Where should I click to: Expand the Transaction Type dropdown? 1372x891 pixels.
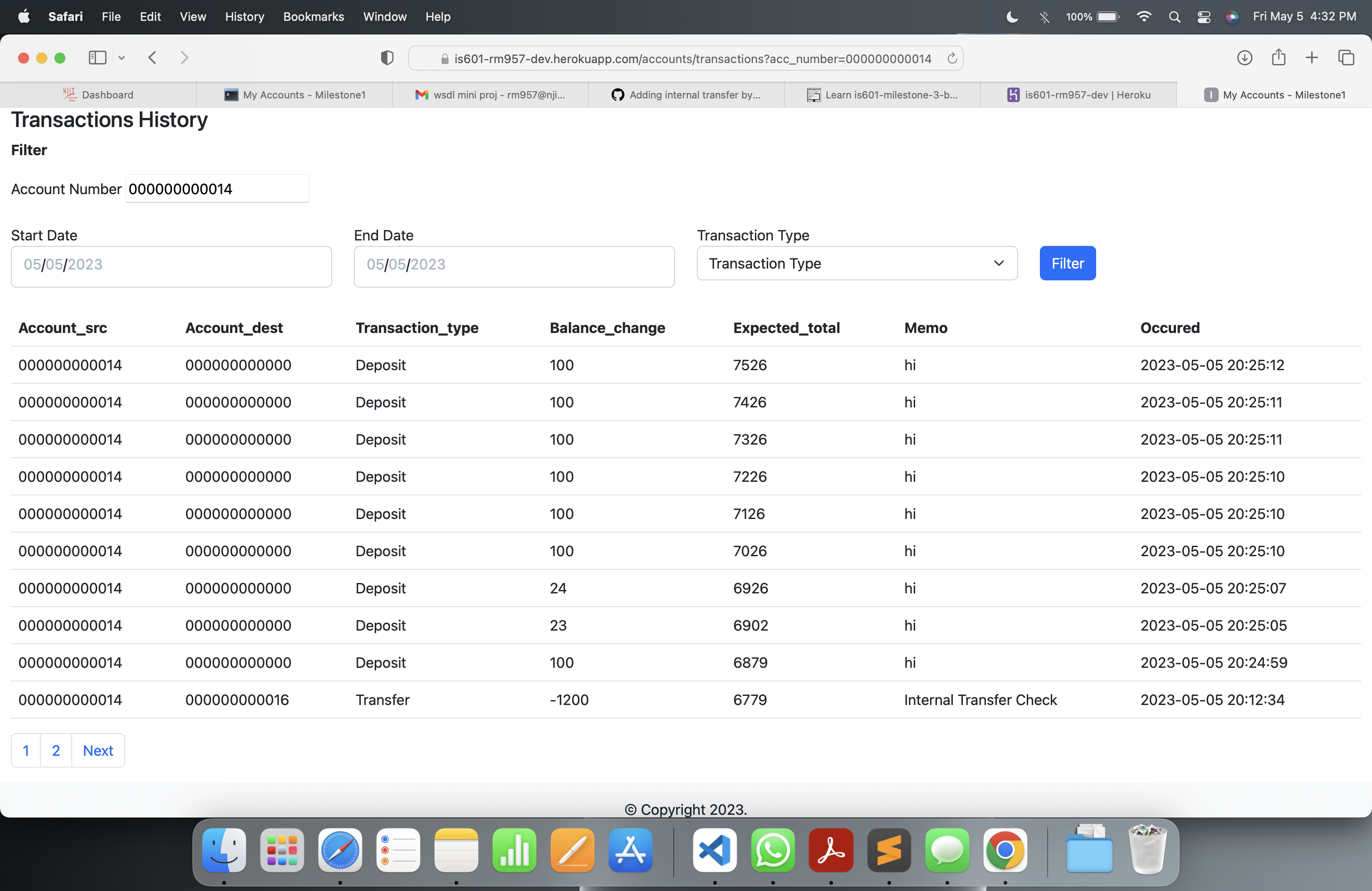(857, 264)
